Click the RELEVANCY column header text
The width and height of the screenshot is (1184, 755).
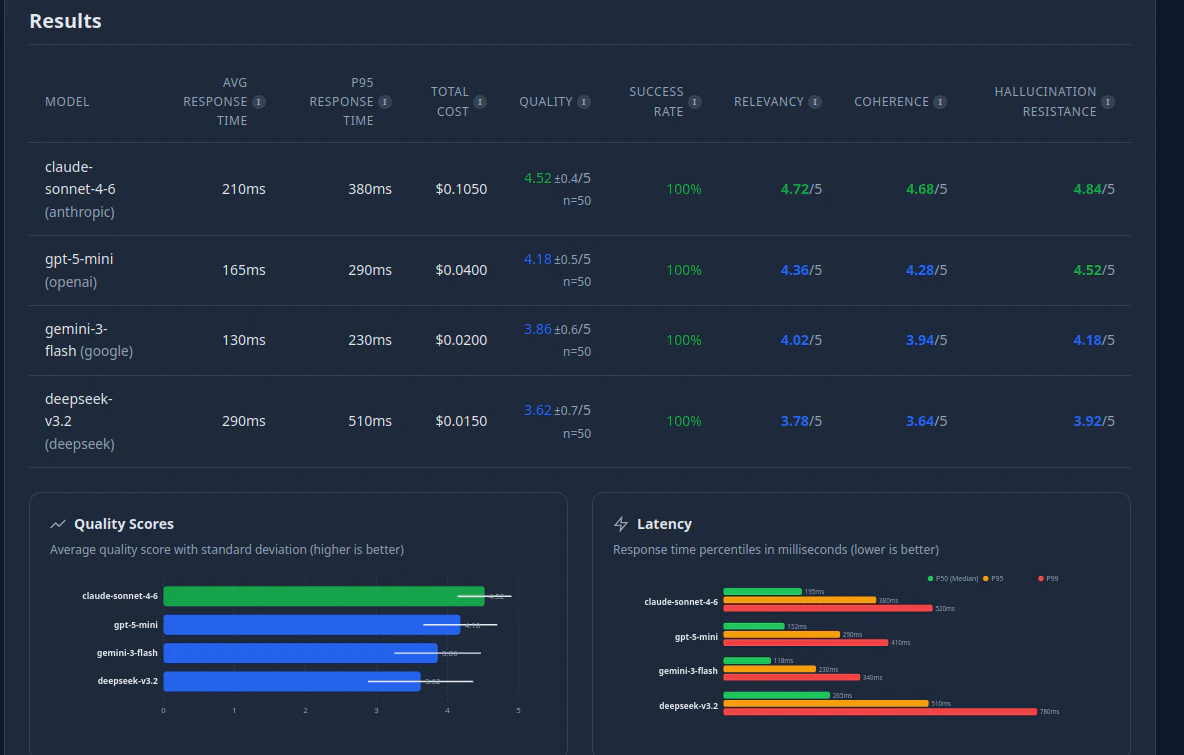769,102
